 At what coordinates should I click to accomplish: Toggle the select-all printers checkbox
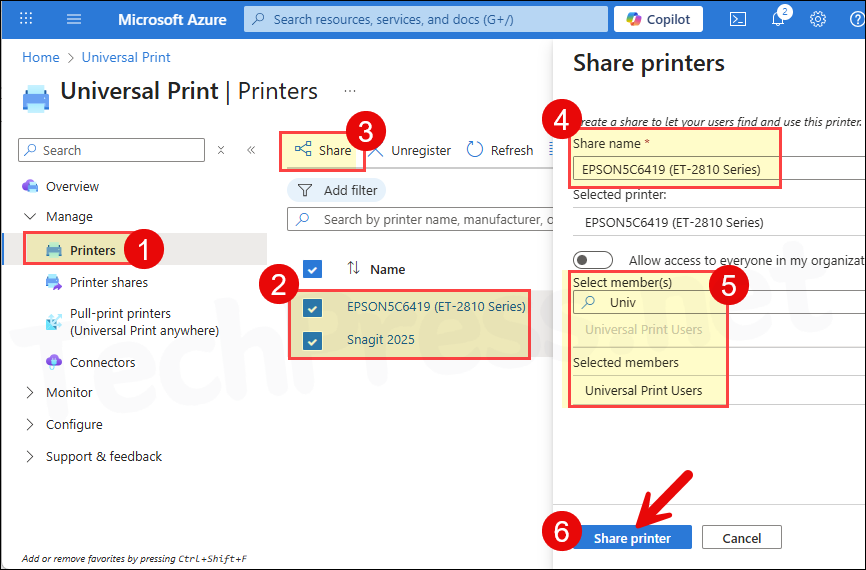point(313,270)
